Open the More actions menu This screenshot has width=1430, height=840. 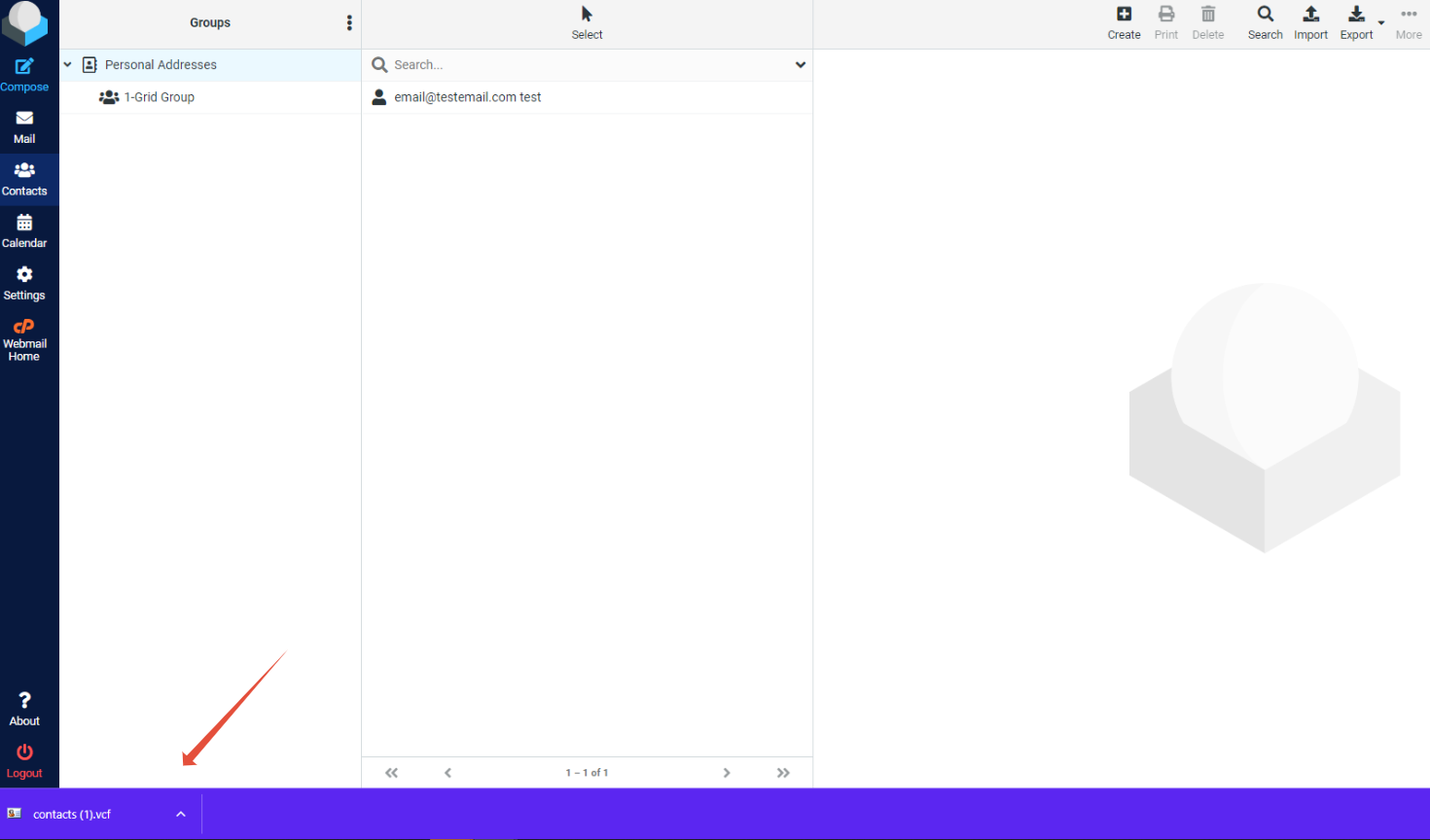1409,22
